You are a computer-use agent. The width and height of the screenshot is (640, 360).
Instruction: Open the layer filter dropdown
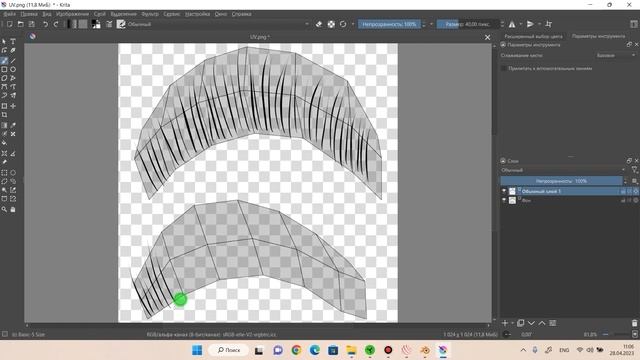634,170
